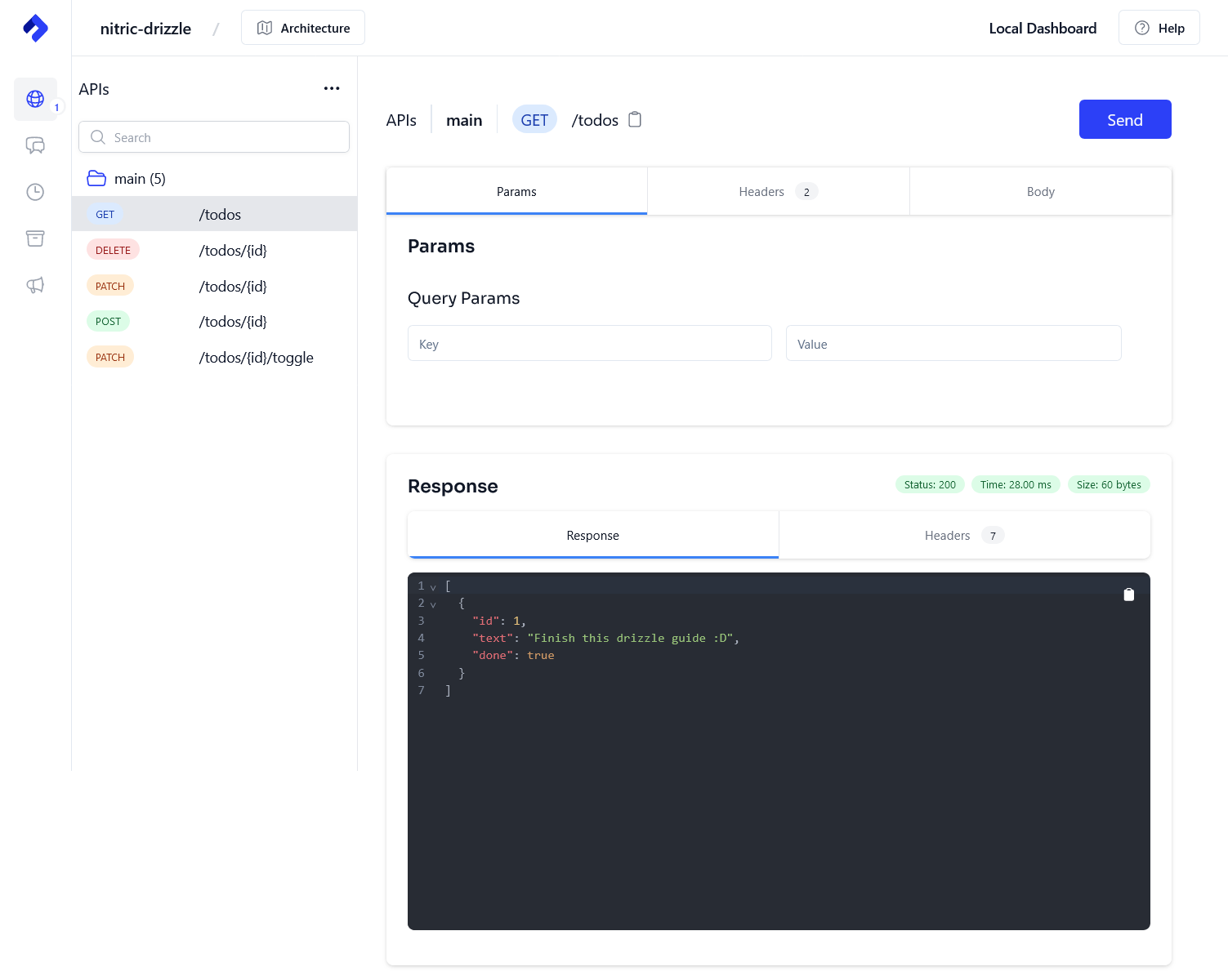Screen dimensions: 1228x980
Task: Open Help
Action: (x=1159, y=27)
